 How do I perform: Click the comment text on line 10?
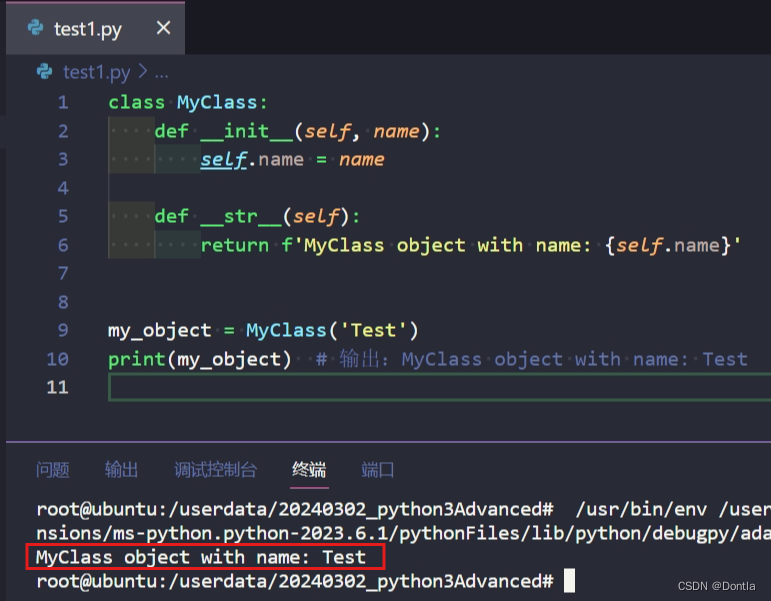(532, 360)
